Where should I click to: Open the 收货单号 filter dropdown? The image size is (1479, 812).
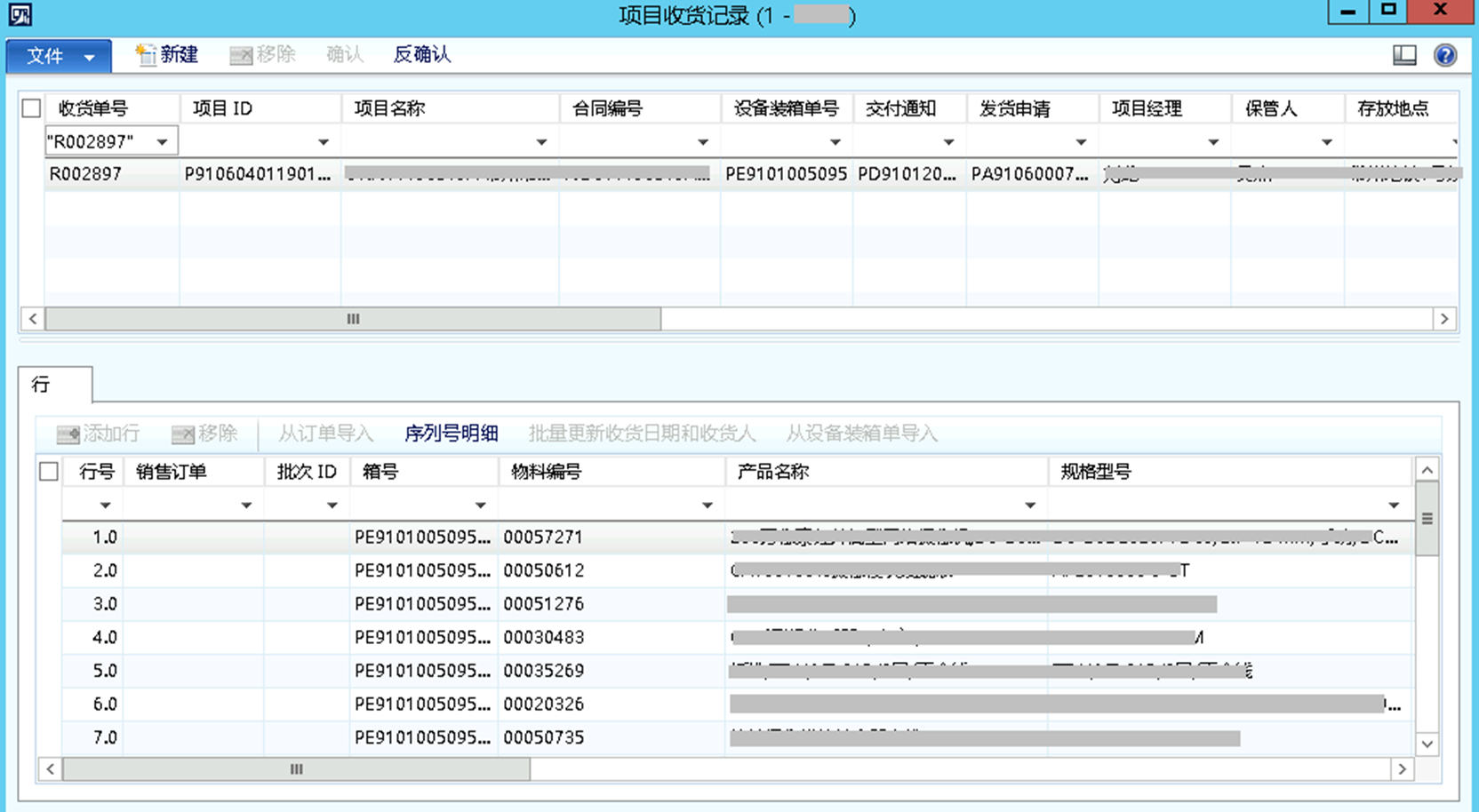point(163,141)
